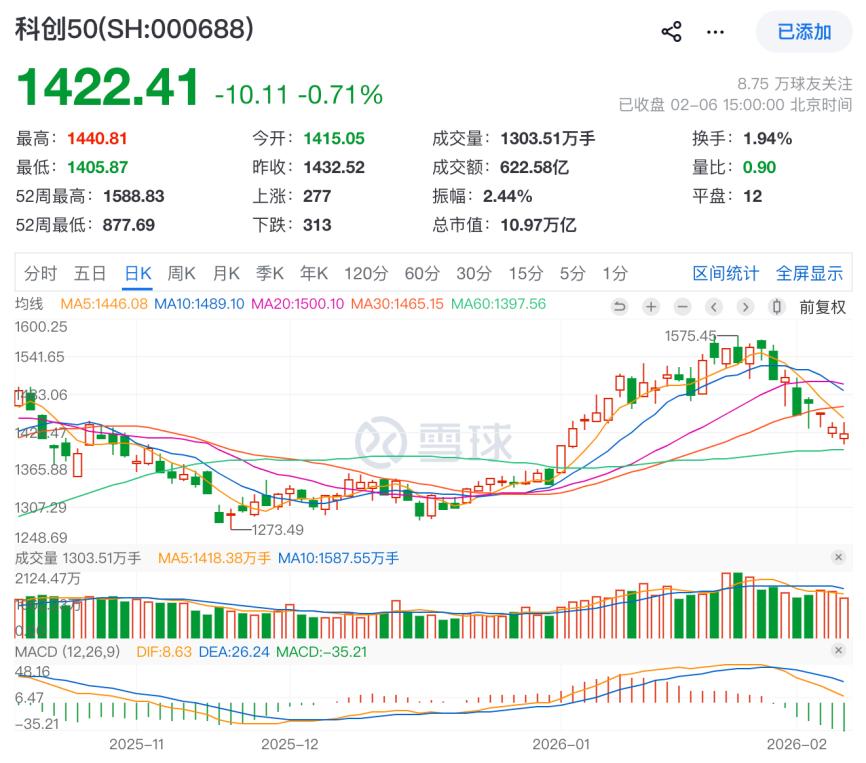Select the 日K tab

click(x=135, y=272)
